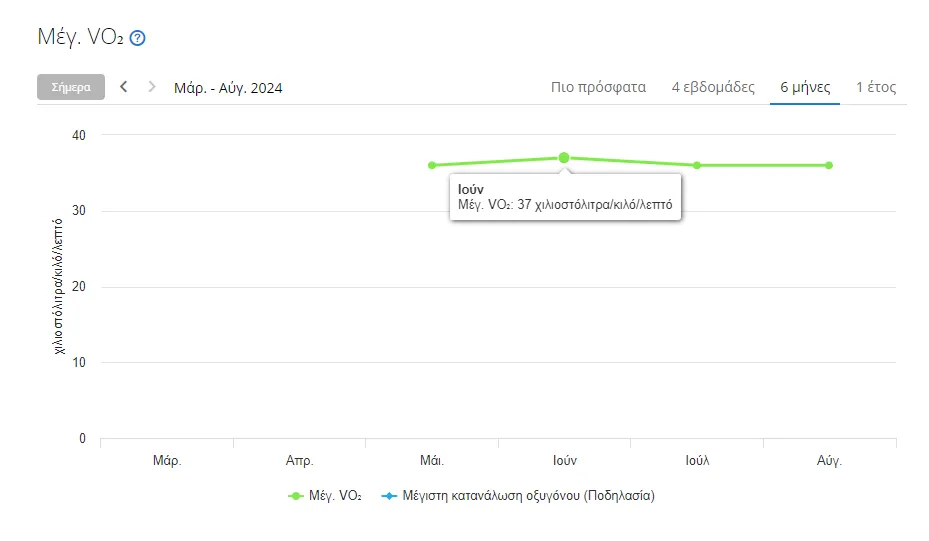Switch to the Πιο πρόσφατα tab
Screen dimensions: 929x541
pos(598,87)
